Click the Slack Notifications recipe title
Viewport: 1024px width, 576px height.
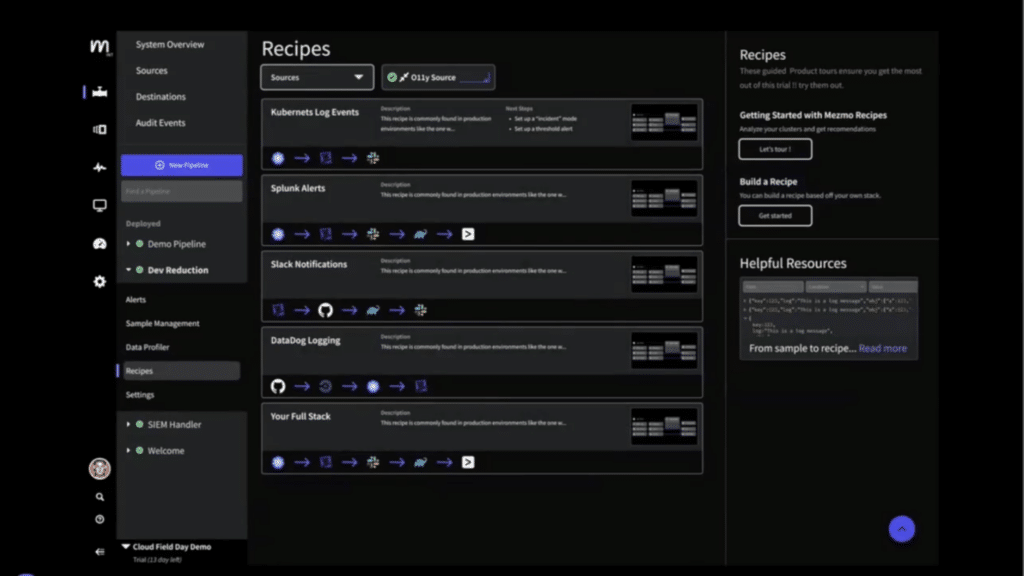(x=309, y=264)
